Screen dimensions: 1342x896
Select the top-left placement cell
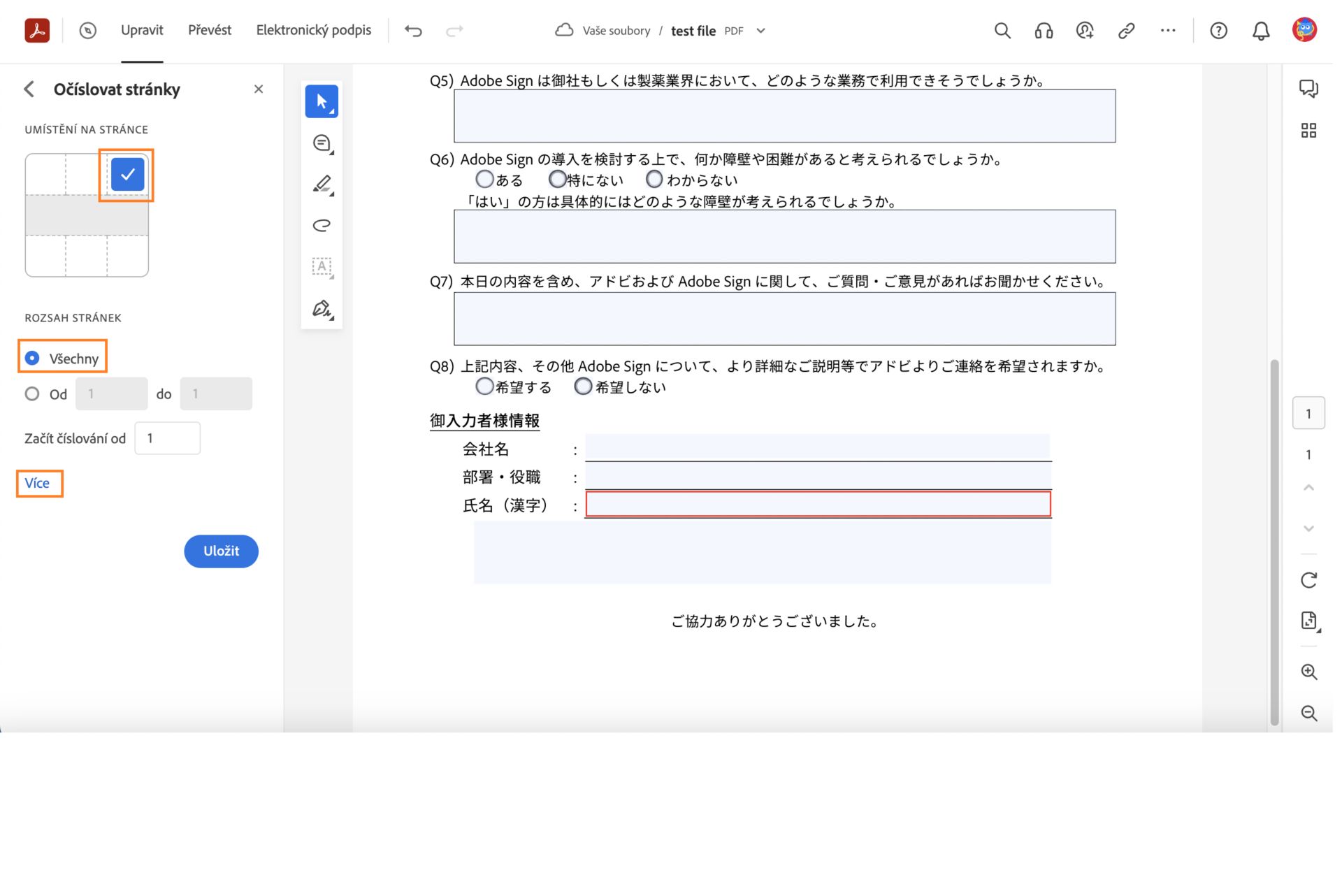click(45, 174)
